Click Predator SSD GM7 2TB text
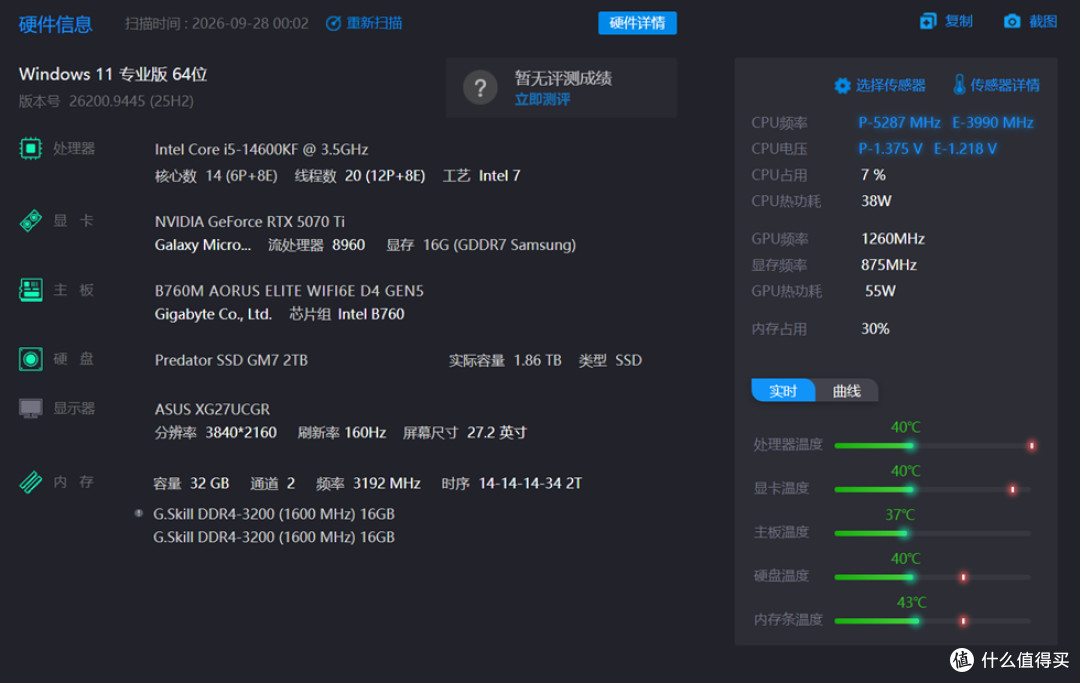 (x=231, y=360)
